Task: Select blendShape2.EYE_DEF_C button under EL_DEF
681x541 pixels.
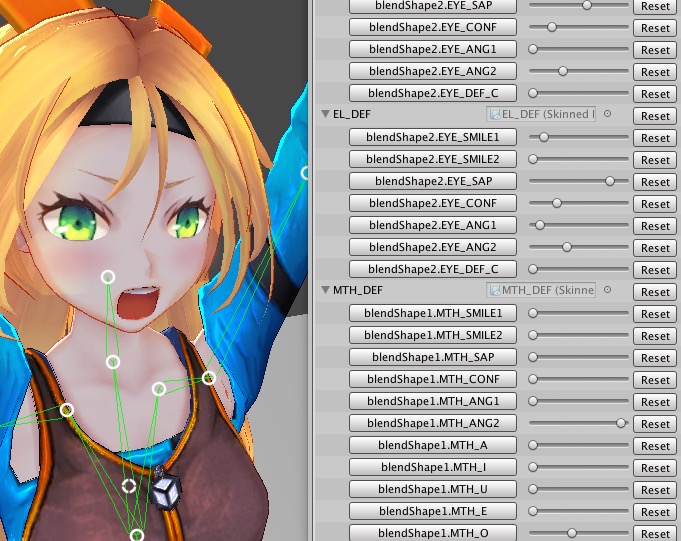Action: (433, 269)
